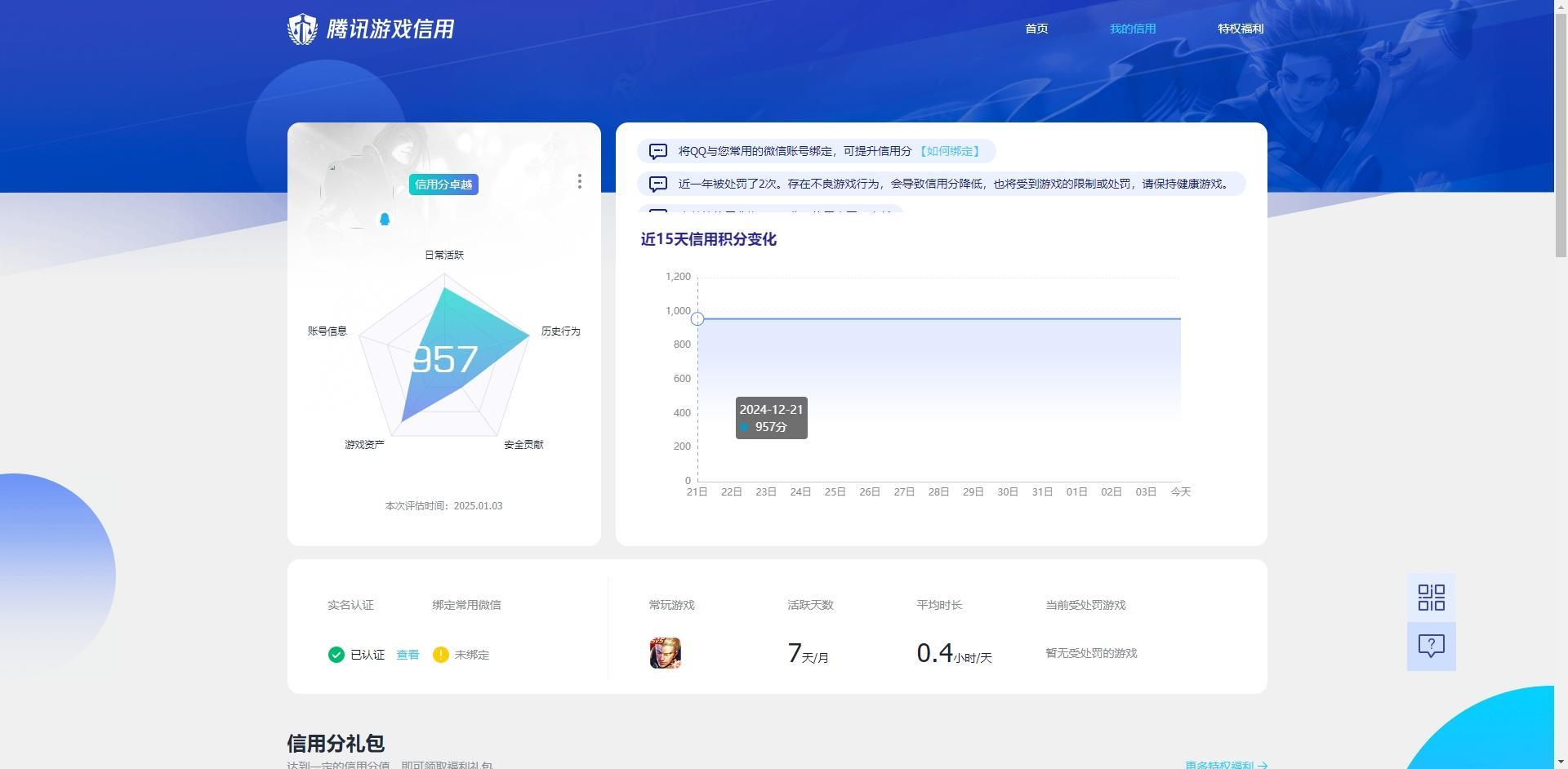Click the 近15天信用积分变化 chart title
This screenshot has width=1568, height=769.
point(708,239)
